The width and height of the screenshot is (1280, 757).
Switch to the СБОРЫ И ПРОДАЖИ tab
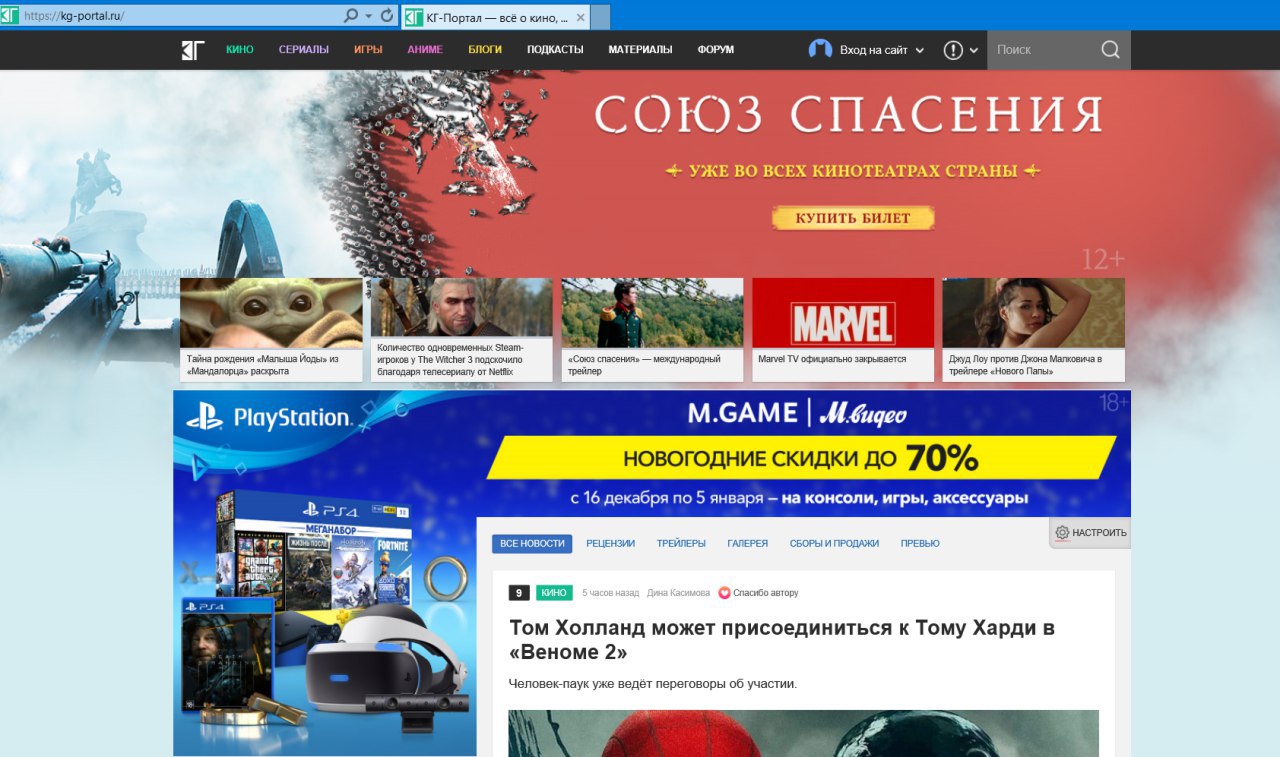(x=834, y=544)
